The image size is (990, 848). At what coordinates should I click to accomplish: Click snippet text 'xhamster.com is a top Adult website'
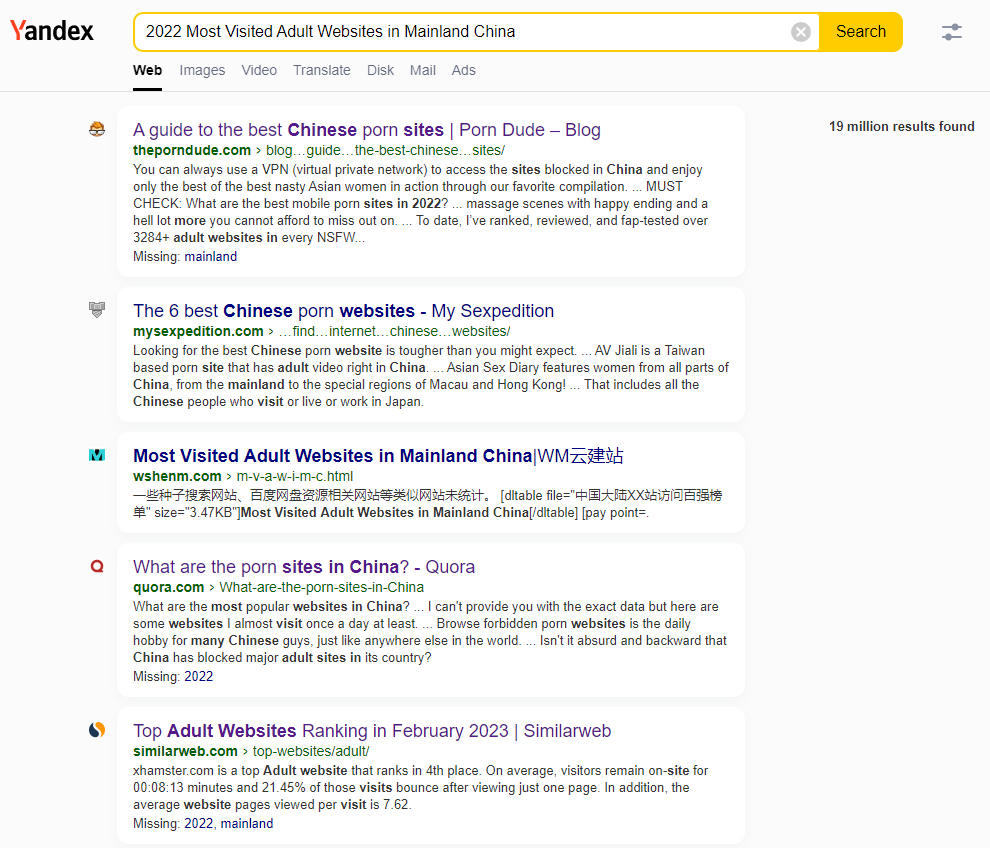(420, 787)
